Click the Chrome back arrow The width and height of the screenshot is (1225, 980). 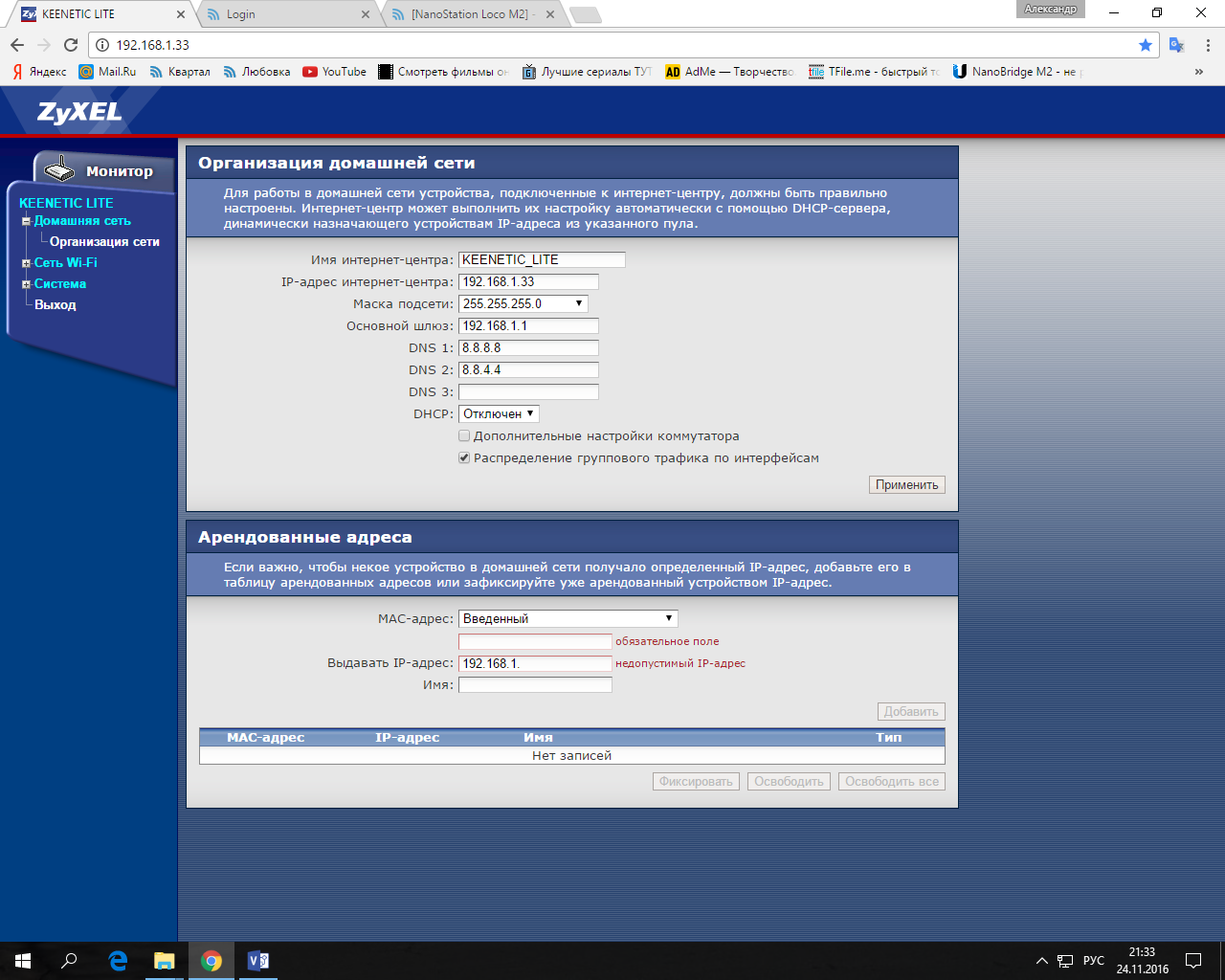click(x=17, y=45)
